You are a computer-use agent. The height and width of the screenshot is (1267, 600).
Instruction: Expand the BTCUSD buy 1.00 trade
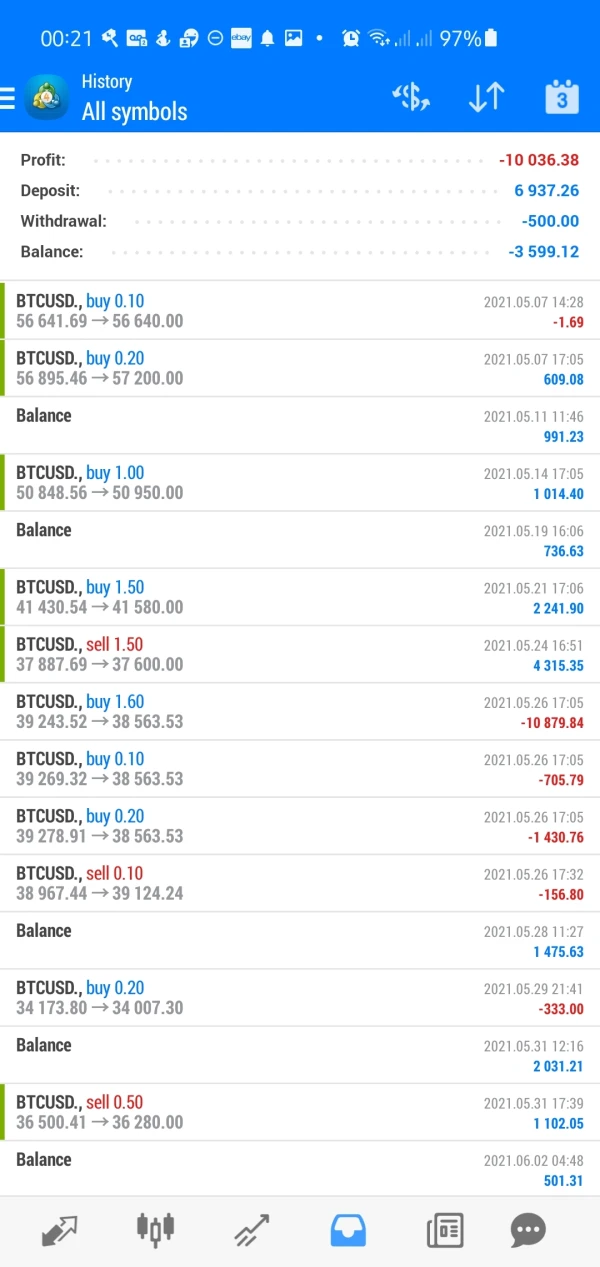click(x=300, y=482)
